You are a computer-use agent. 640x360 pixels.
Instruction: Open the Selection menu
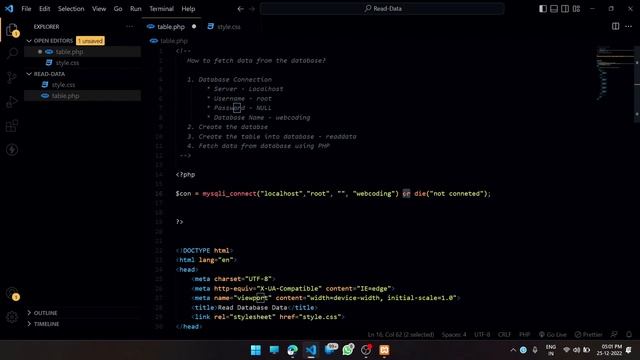click(x=71, y=9)
